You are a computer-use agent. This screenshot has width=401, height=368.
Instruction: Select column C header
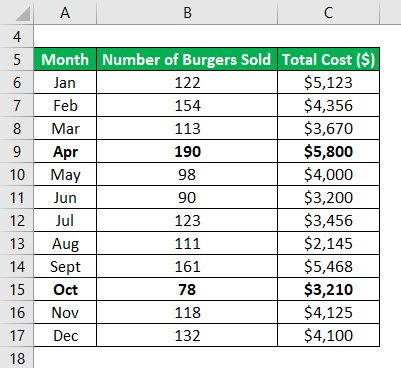tap(328, 12)
